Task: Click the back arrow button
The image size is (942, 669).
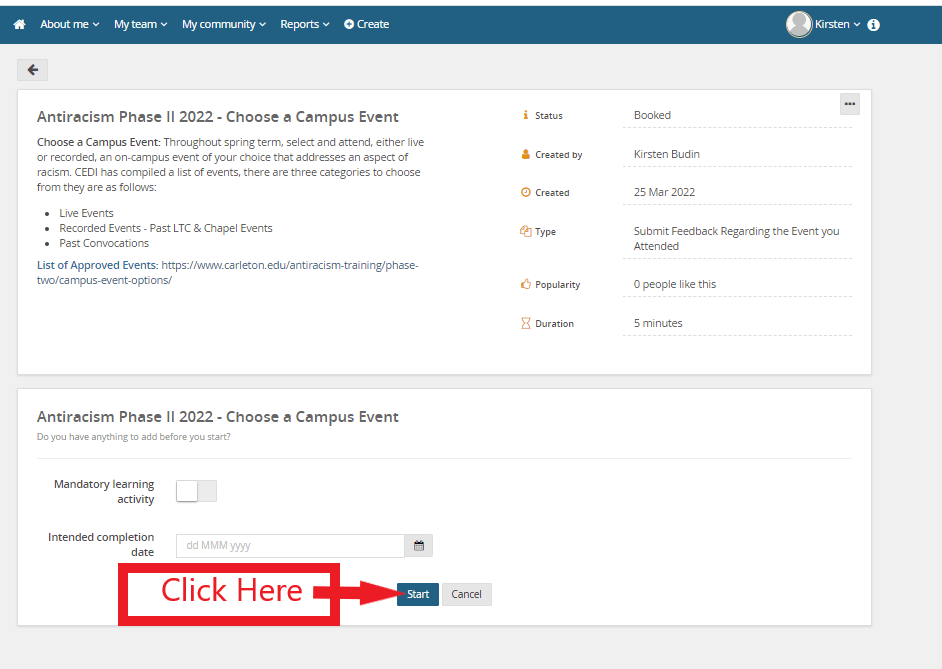Action: [x=32, y=70]
